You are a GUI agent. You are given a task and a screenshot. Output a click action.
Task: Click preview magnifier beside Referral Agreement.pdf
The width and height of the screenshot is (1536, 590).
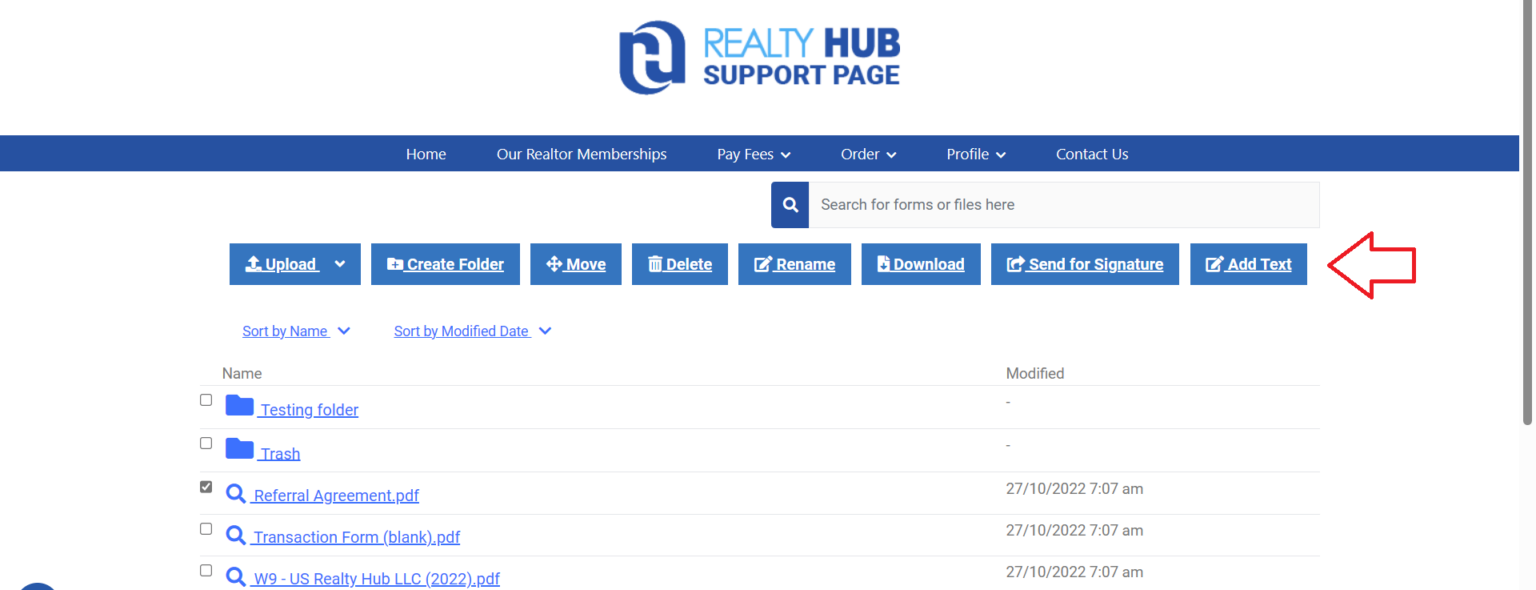(236, 494)
